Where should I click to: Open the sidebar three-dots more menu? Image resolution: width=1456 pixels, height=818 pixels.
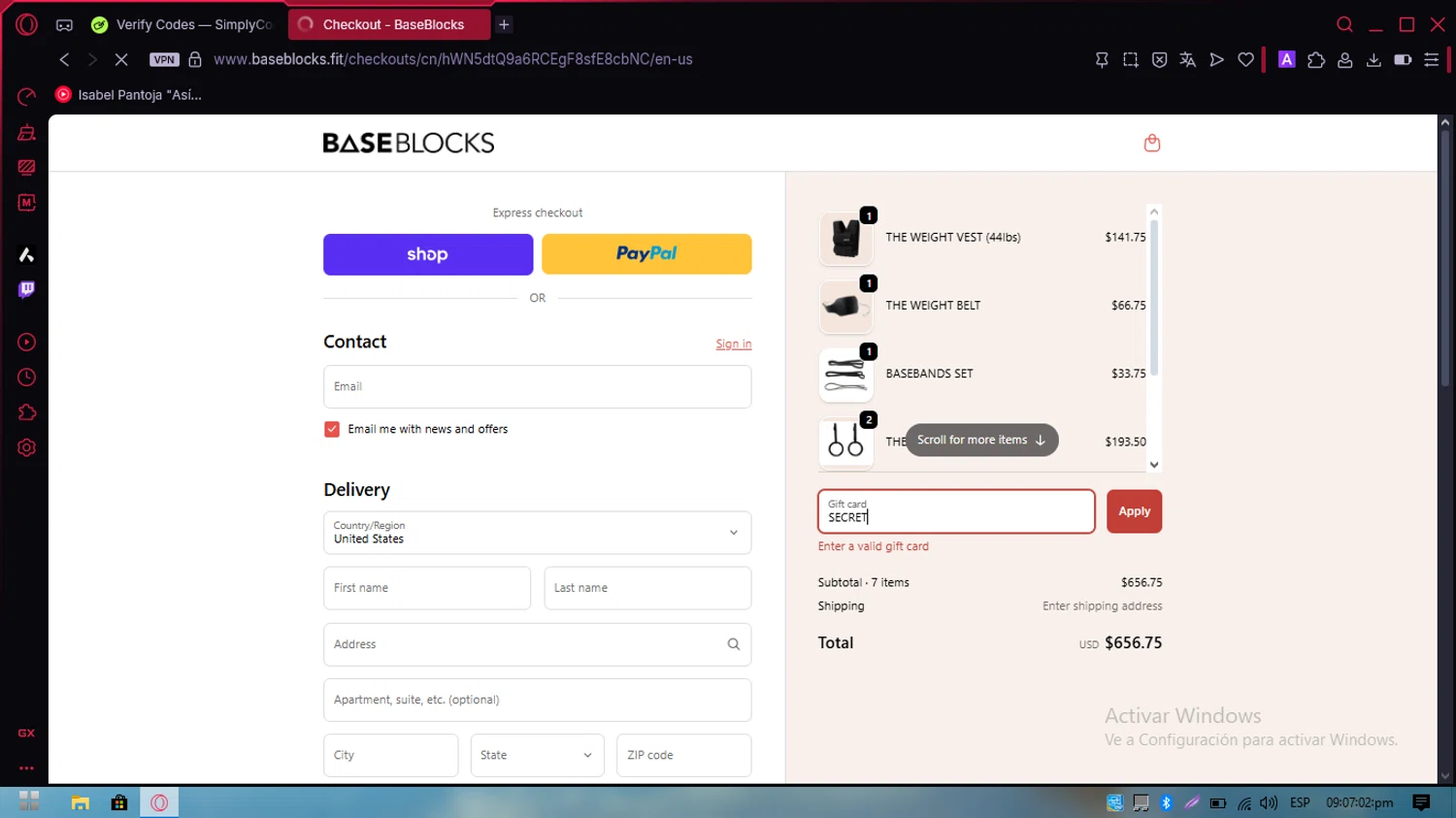26,768
